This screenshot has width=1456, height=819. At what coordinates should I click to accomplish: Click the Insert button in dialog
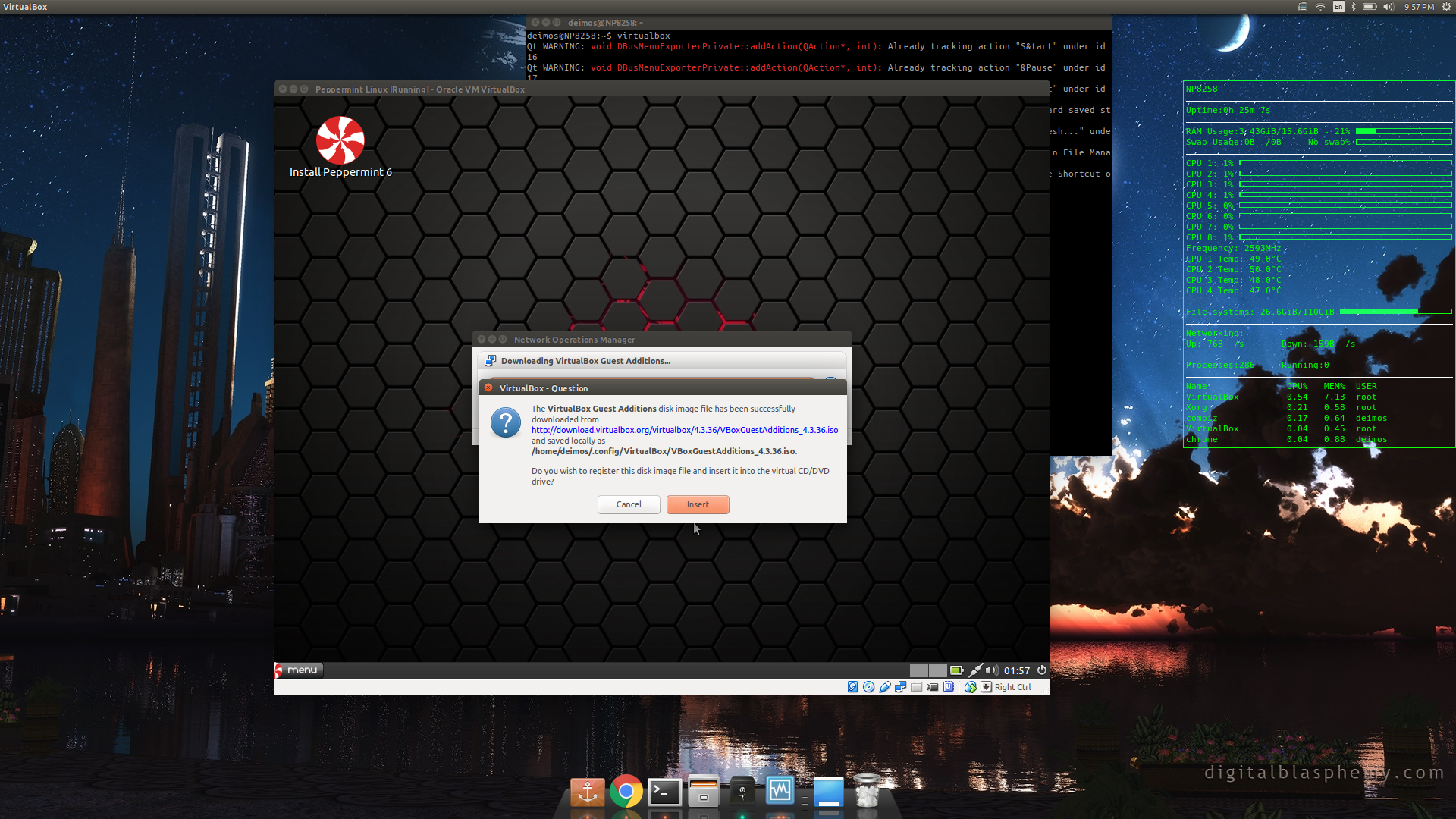pyautogui.click(x=698, y=504)
